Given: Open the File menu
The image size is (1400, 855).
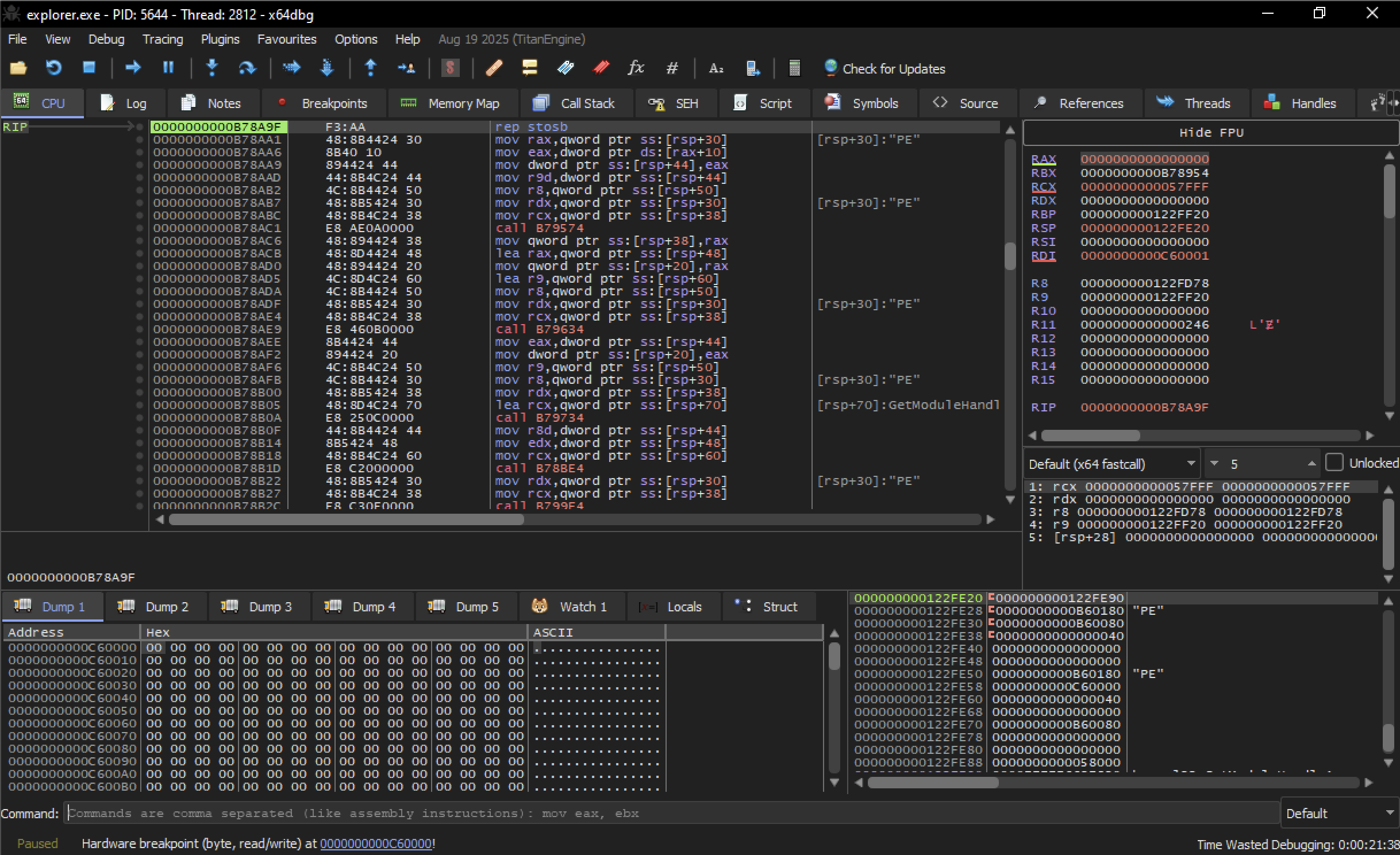Looking at the screenshot, I should pos(17,39).
